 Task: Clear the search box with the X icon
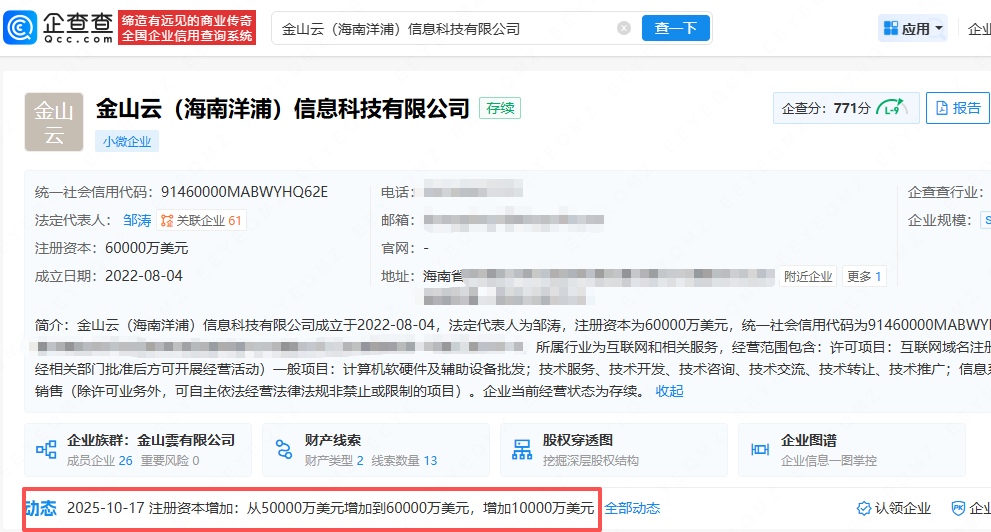pos(624,29)
